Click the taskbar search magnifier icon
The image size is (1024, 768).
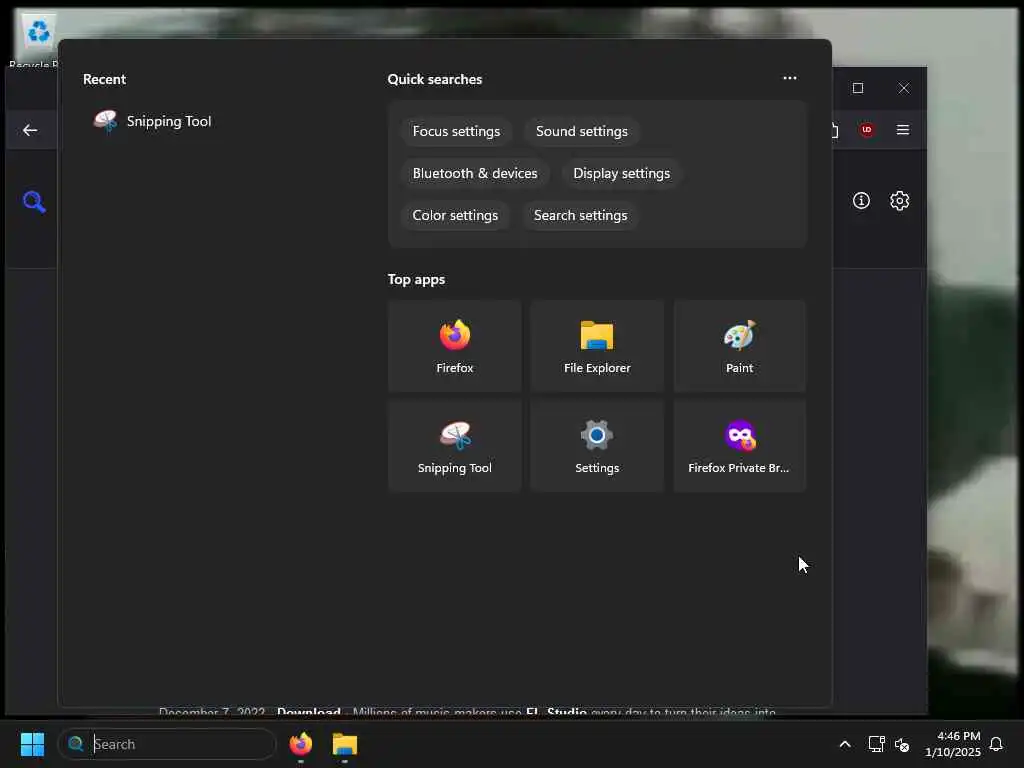click(x=76, y=744)
